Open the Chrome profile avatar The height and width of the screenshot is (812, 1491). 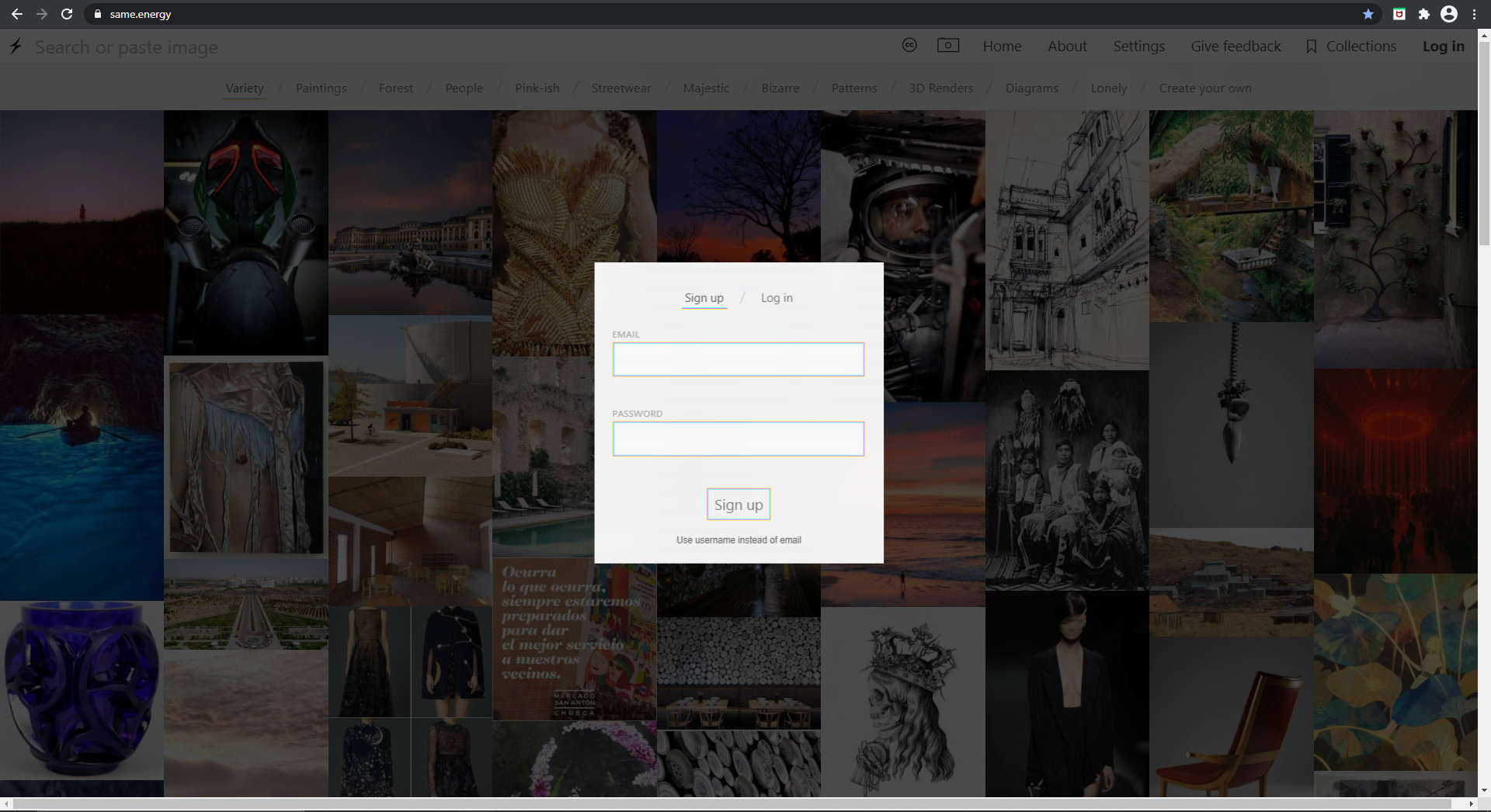tap(1449, 14)
